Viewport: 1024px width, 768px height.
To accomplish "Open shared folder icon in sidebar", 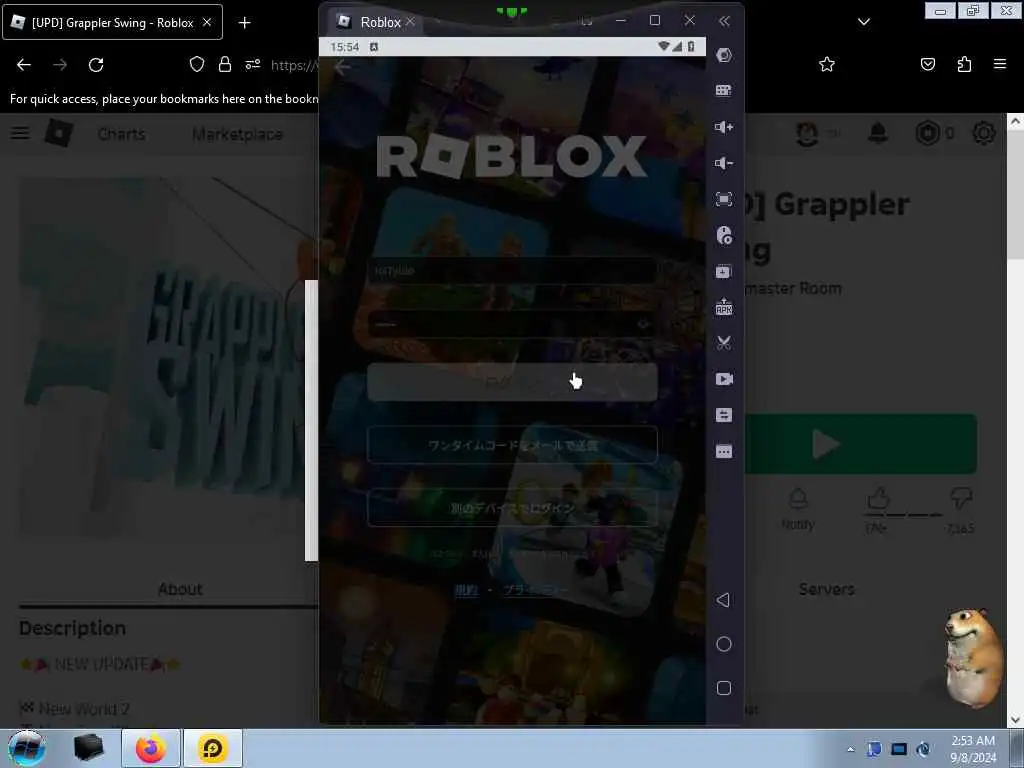I will (724, 415).
